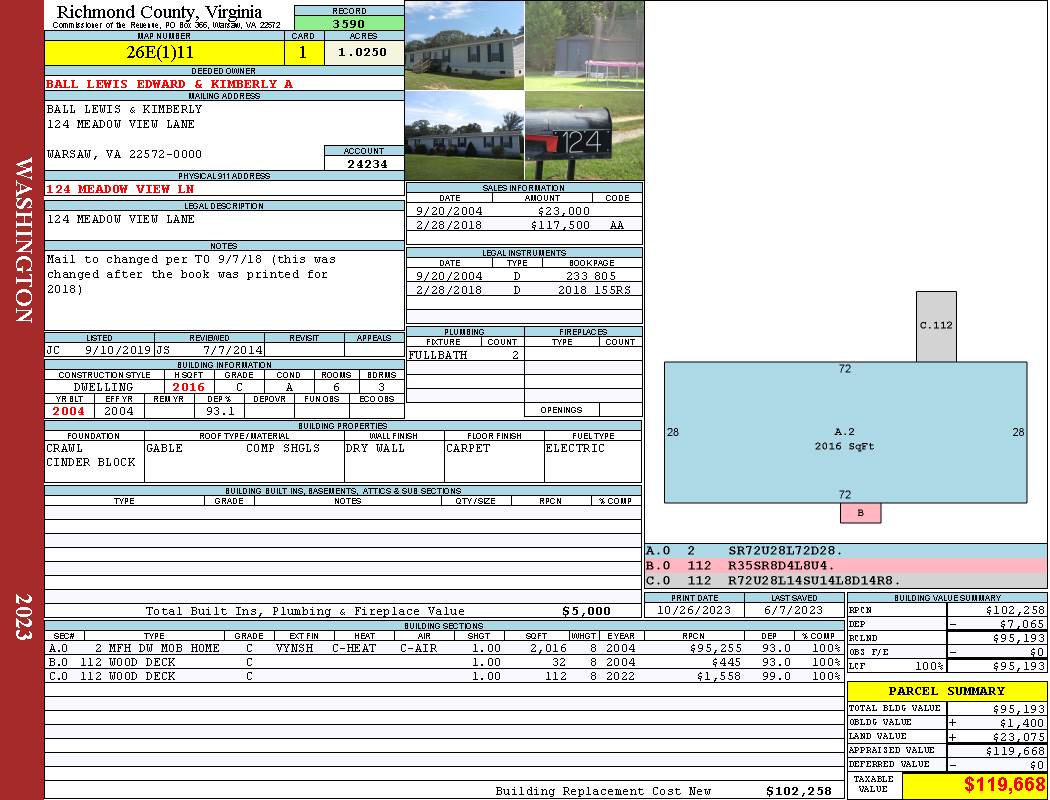Select the section A RPCN $95,255

point(715,648)
